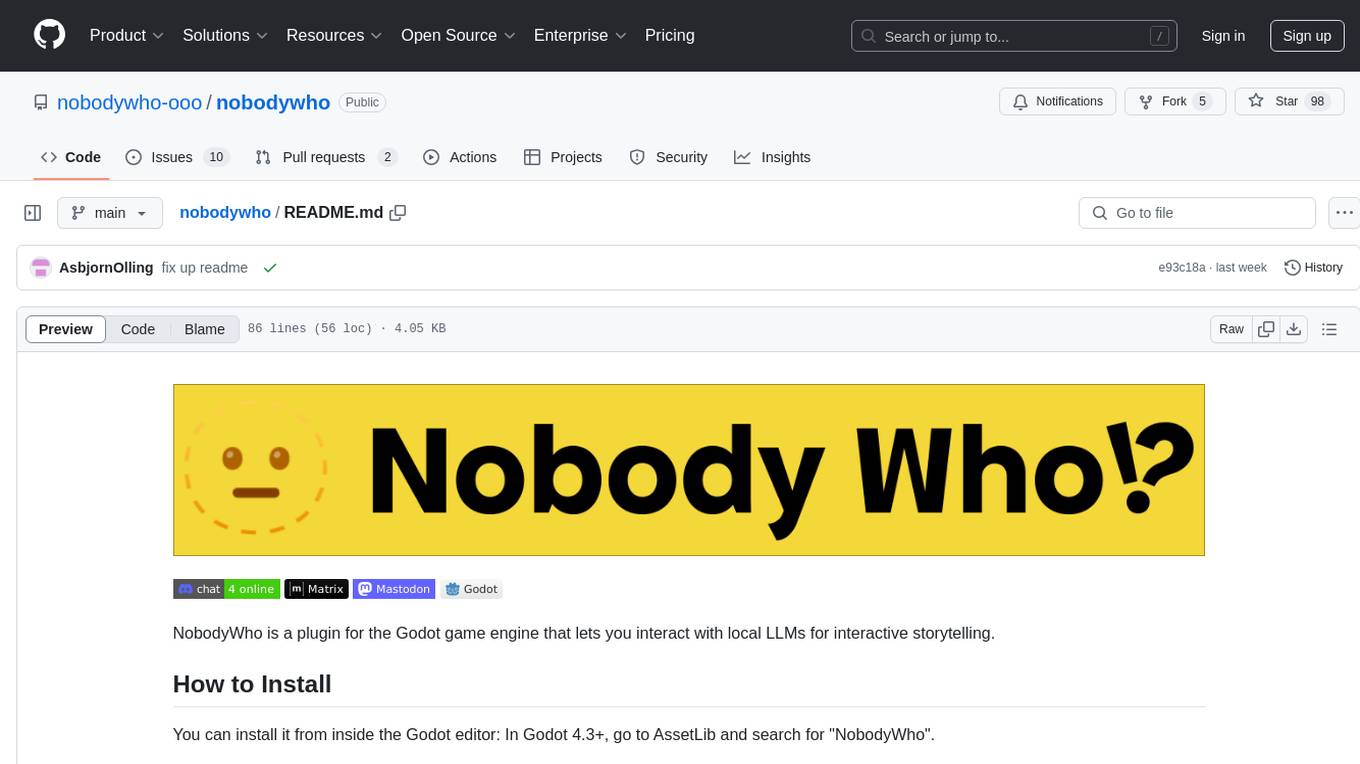Open the nobodywho-ooo owner link
Screen dimensions: 1360x764
[129, 102]
